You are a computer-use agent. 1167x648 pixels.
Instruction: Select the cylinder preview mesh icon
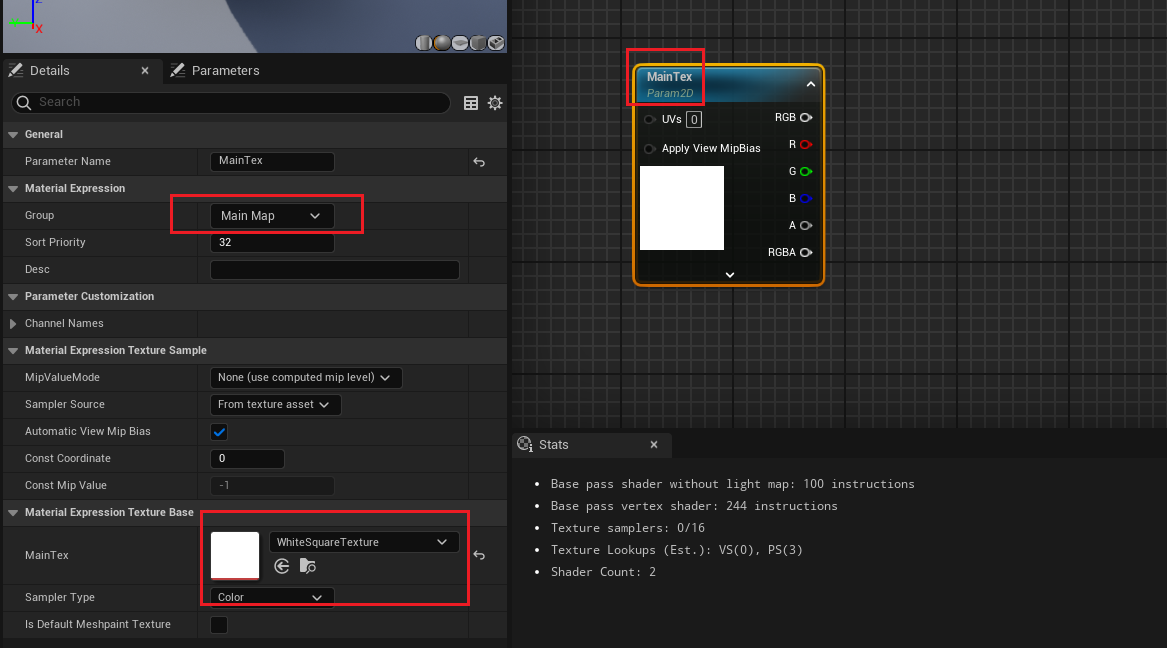[424, 43]
